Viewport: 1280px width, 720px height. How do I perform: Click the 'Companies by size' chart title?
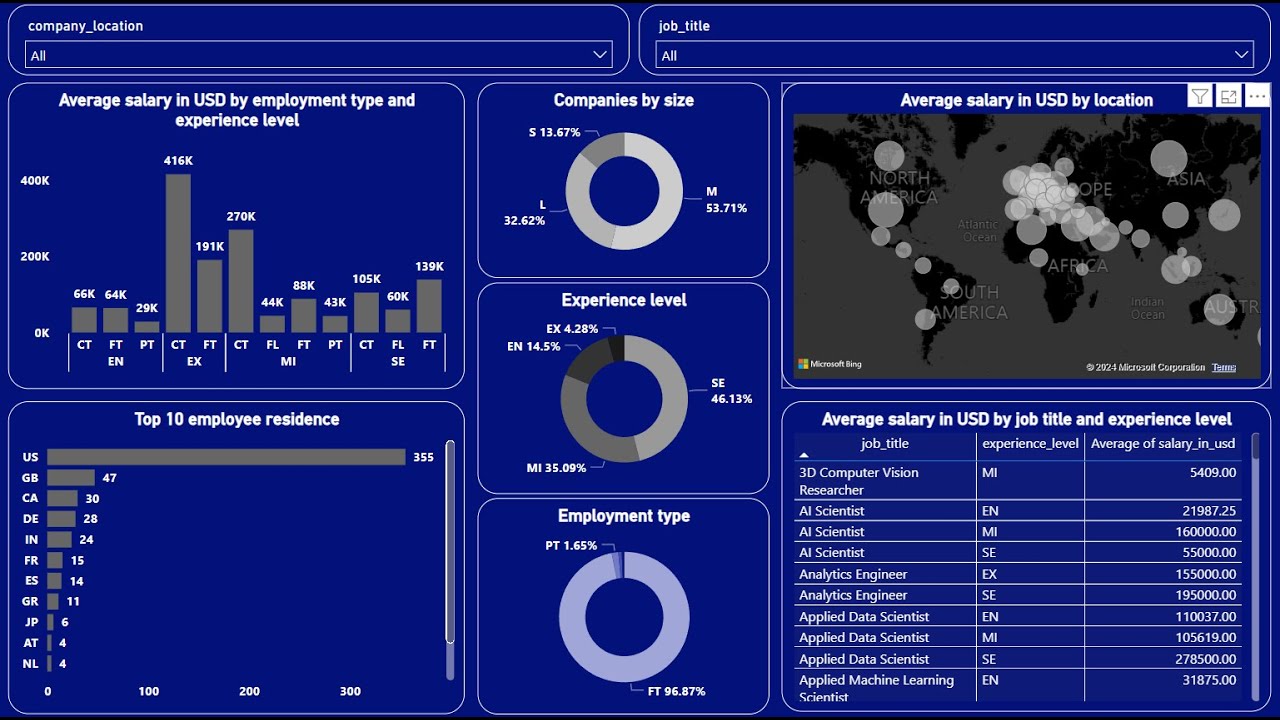click(x=624, y=100)
